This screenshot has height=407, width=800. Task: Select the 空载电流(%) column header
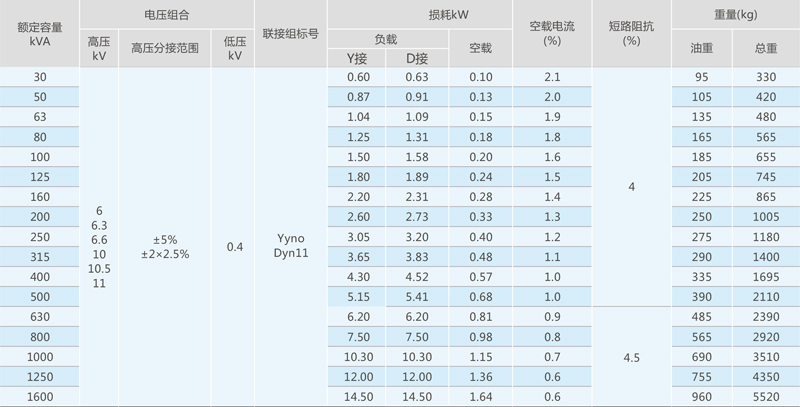tap(551, 34)
